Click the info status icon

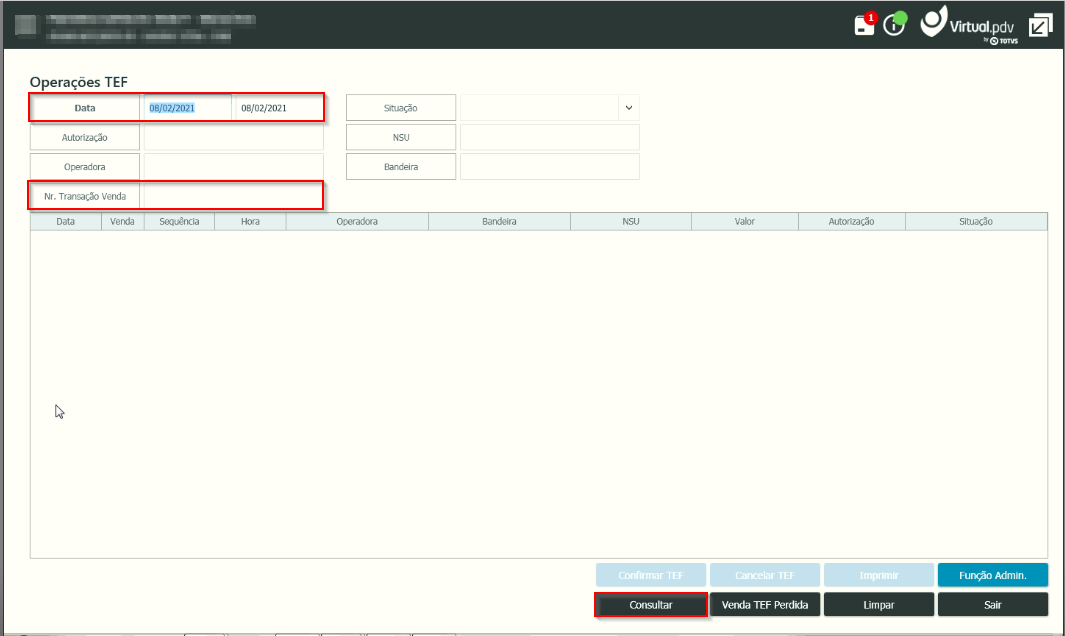coord(895,24)
